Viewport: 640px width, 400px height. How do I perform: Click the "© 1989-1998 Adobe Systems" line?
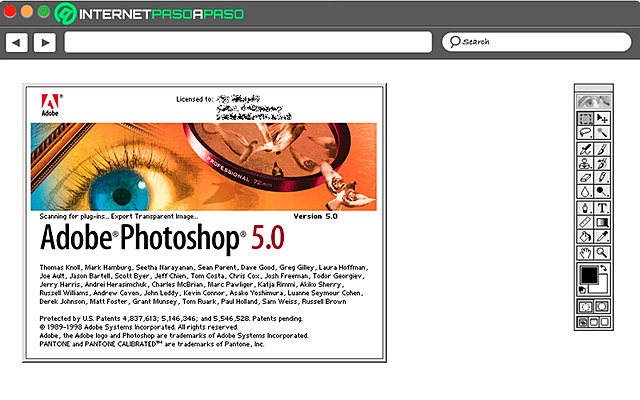point(139,327)
